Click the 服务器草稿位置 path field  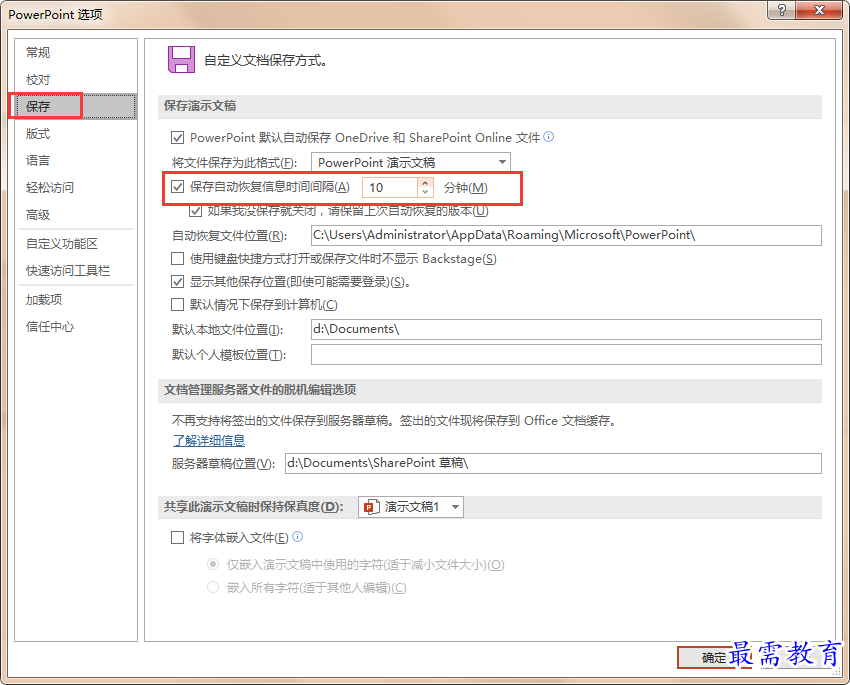[553, 463]
